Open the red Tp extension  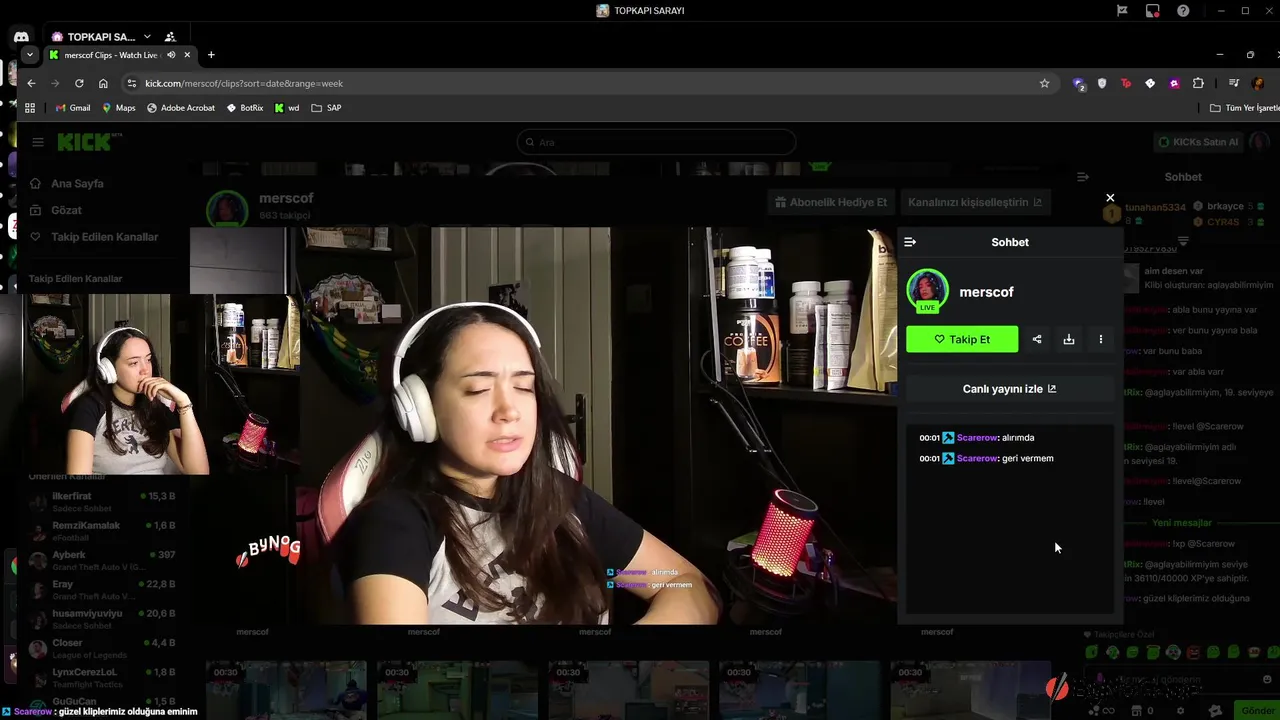pos(1126,83)
